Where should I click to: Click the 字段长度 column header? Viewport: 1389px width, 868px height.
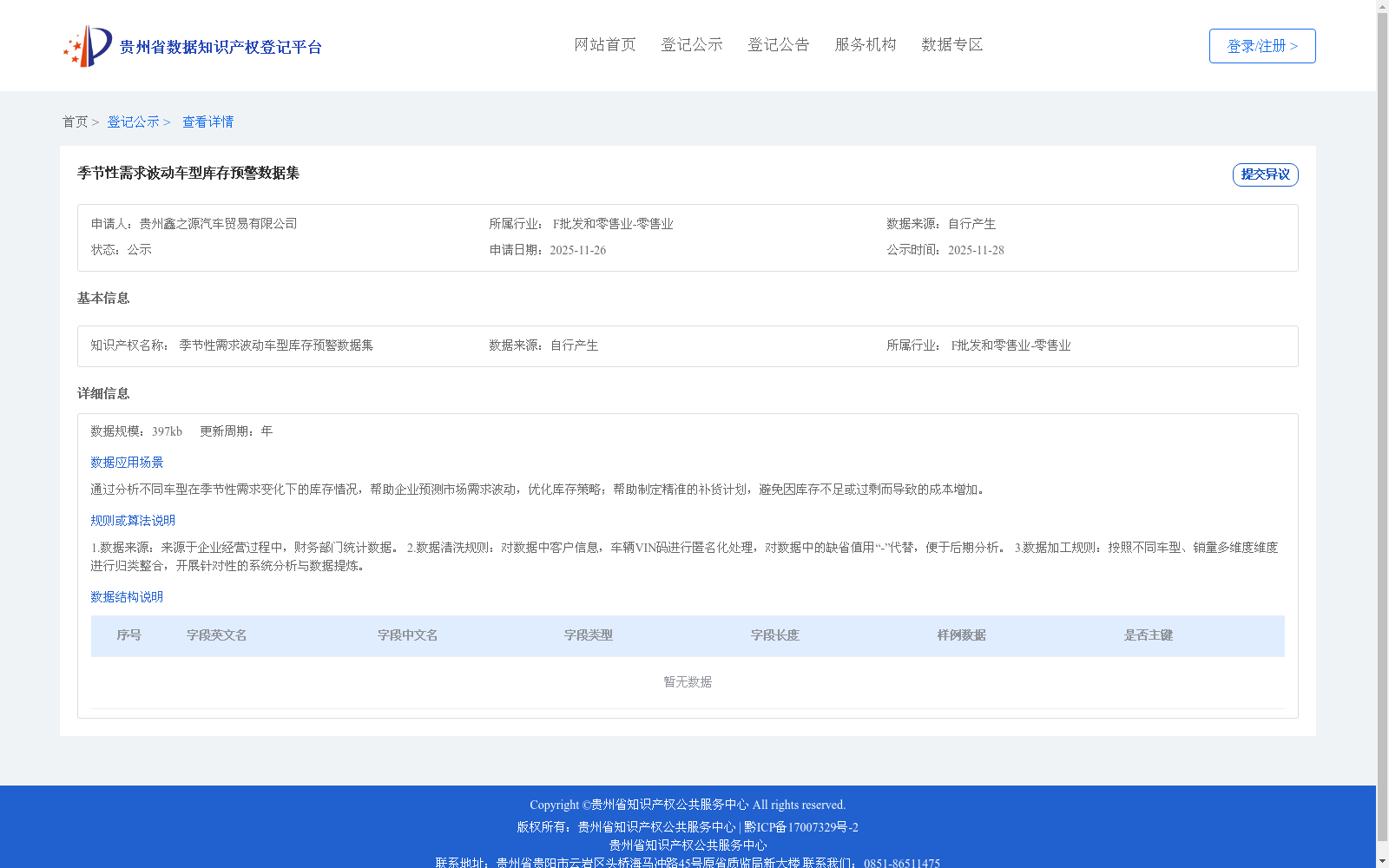pos(774,635)
